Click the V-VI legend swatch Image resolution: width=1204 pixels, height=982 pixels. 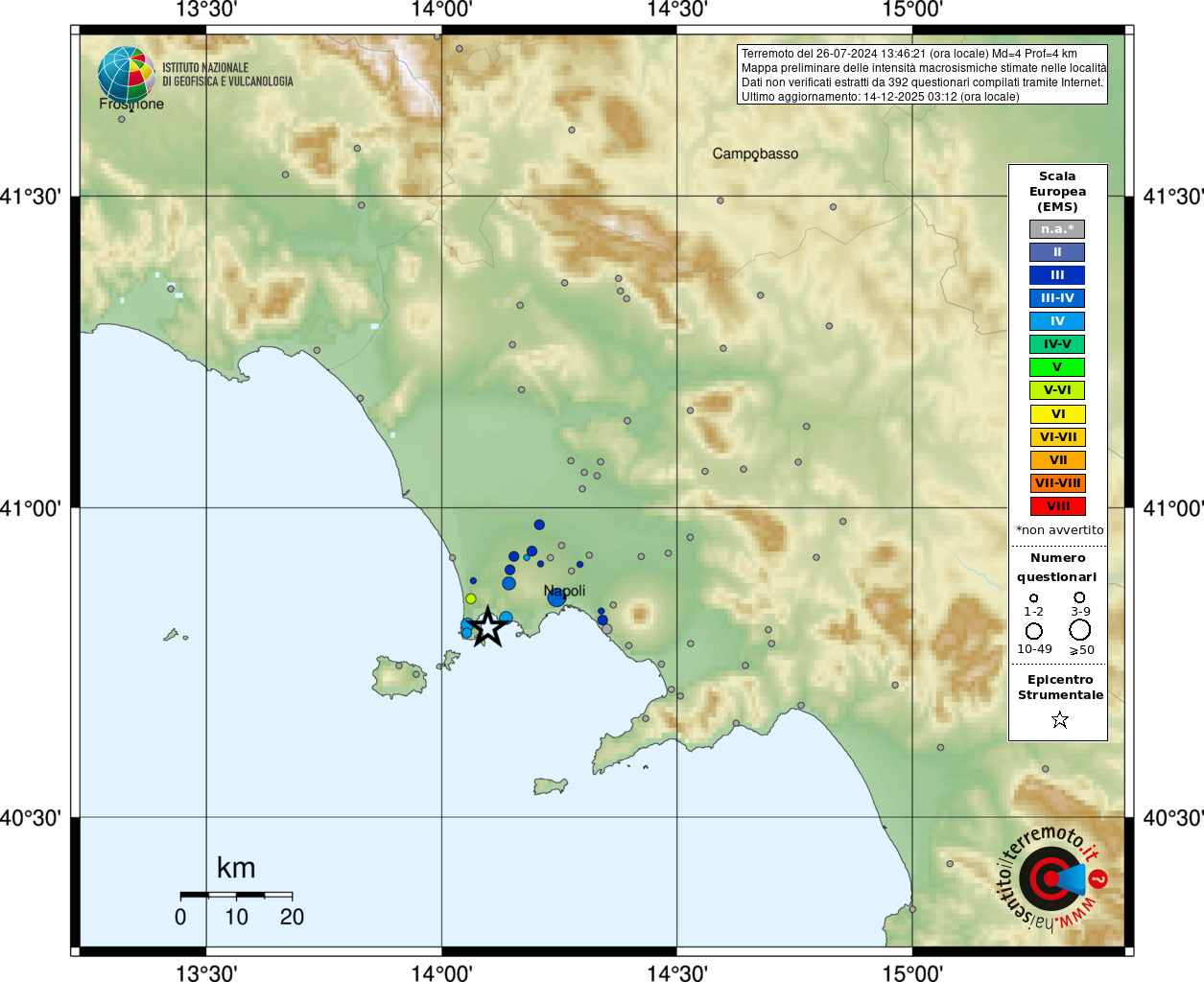[1057, 390]
